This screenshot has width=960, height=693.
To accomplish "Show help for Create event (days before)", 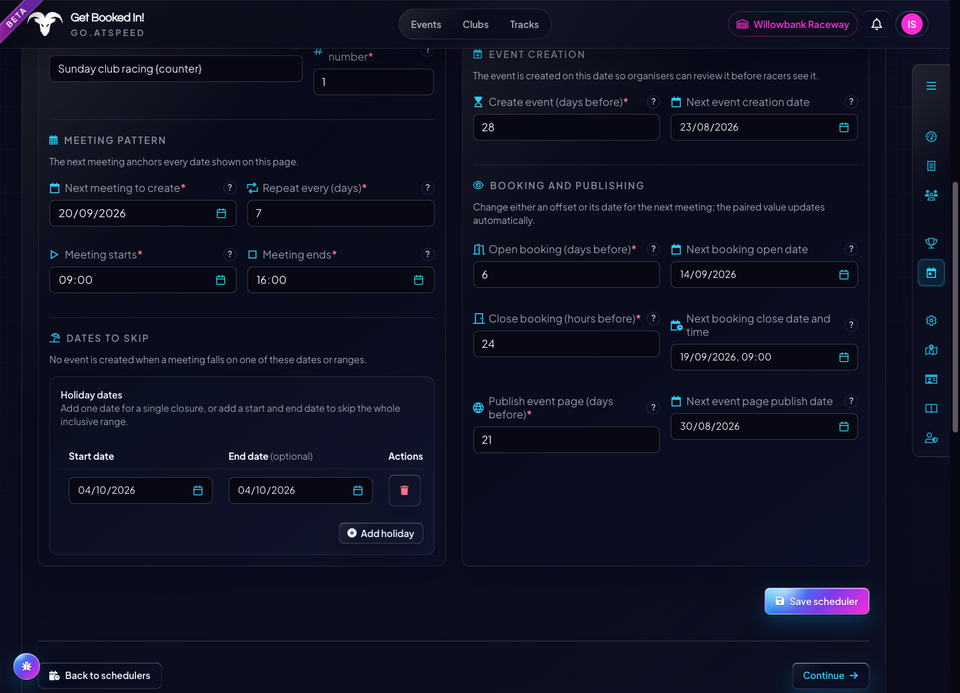I will pos(653,102).
